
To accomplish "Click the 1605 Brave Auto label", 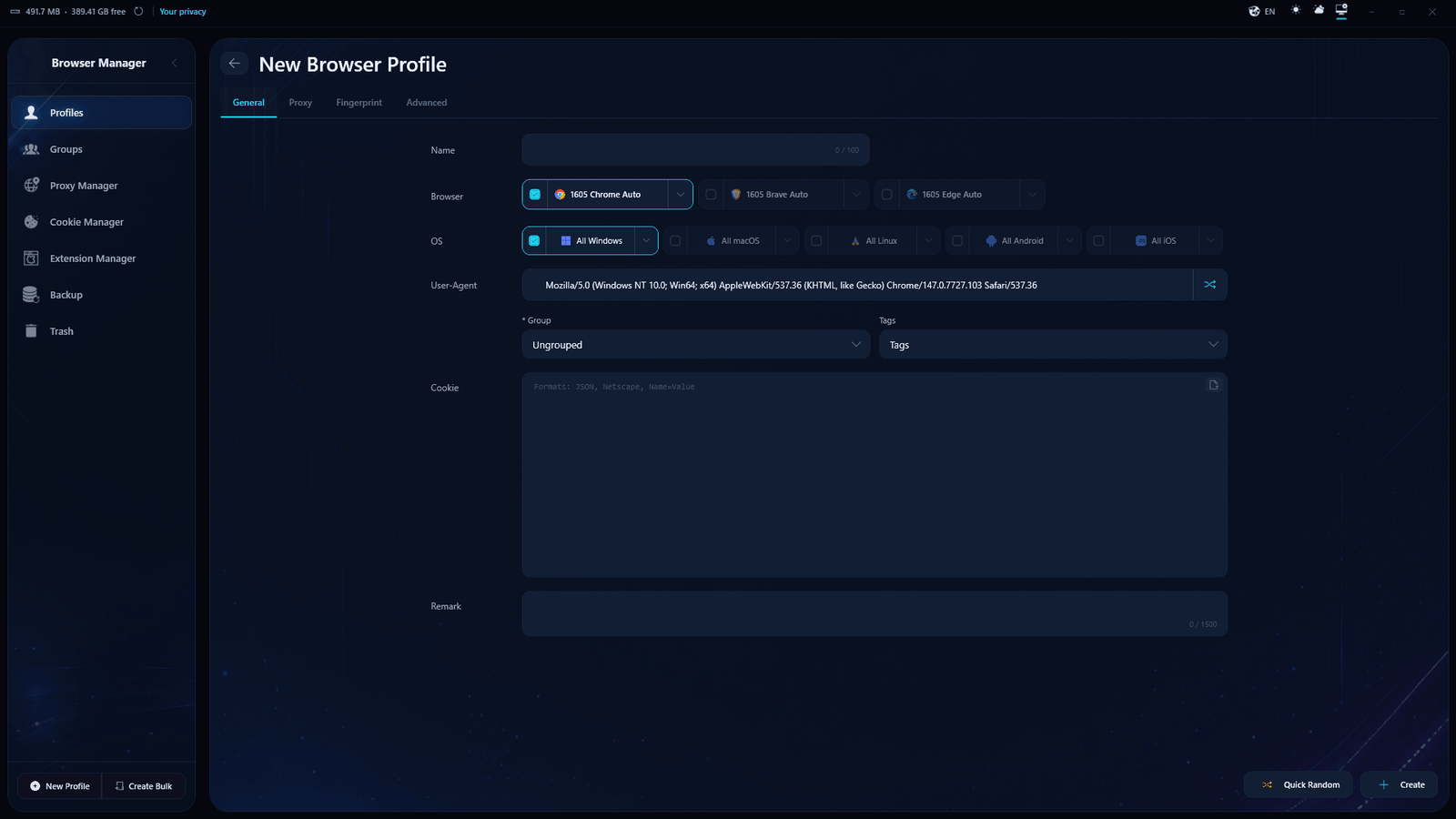I will (777, 195).
